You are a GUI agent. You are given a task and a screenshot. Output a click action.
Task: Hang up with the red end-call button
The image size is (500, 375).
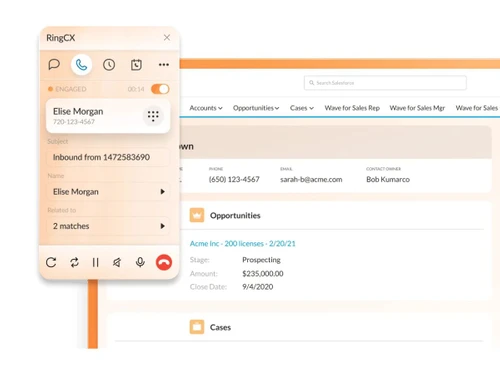point(164,262)
